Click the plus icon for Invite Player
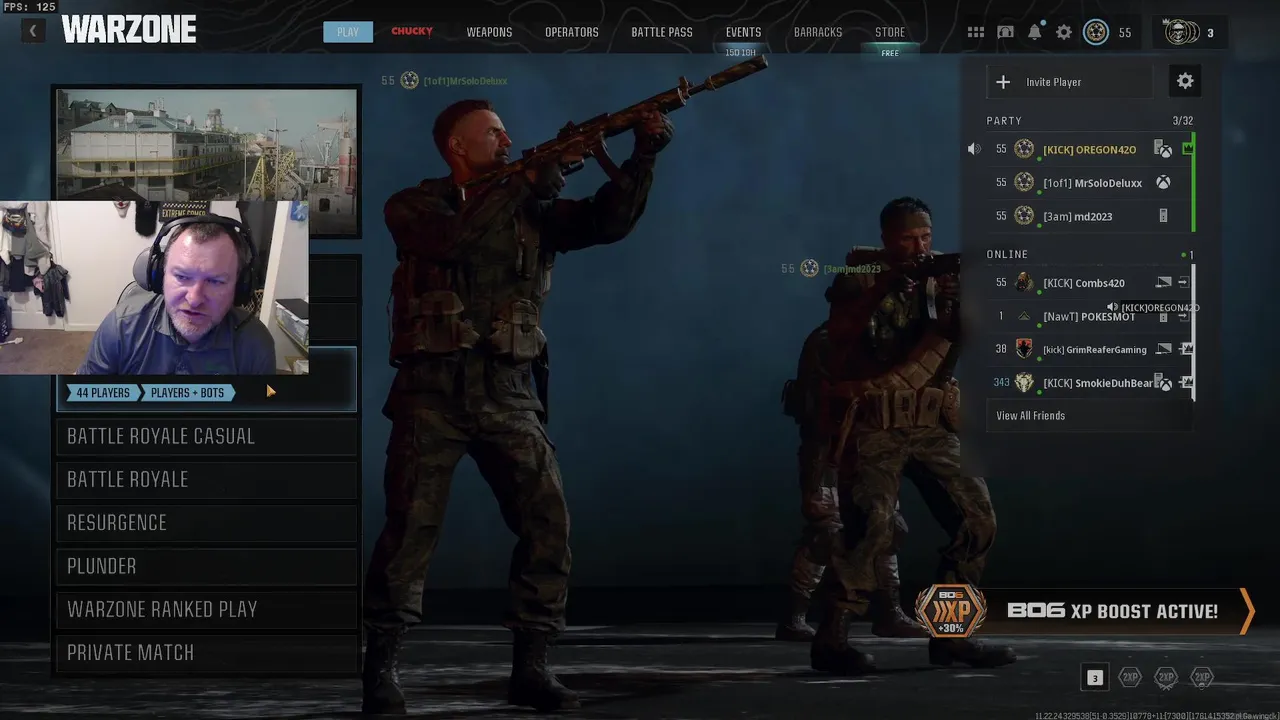Viewport: 1280px width, 720px height. click(x=1003, y=82)
